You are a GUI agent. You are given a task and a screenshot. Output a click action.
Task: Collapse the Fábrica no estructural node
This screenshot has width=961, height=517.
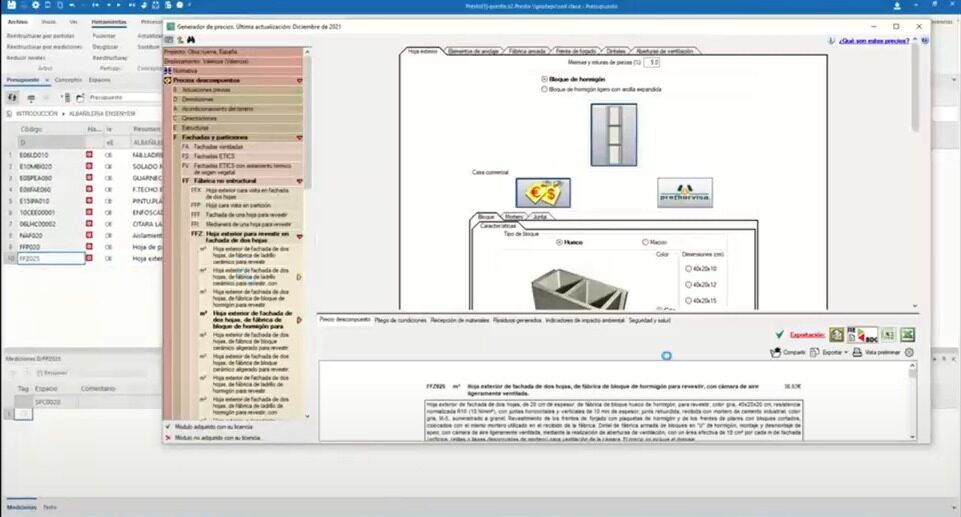tap(299, 182)
